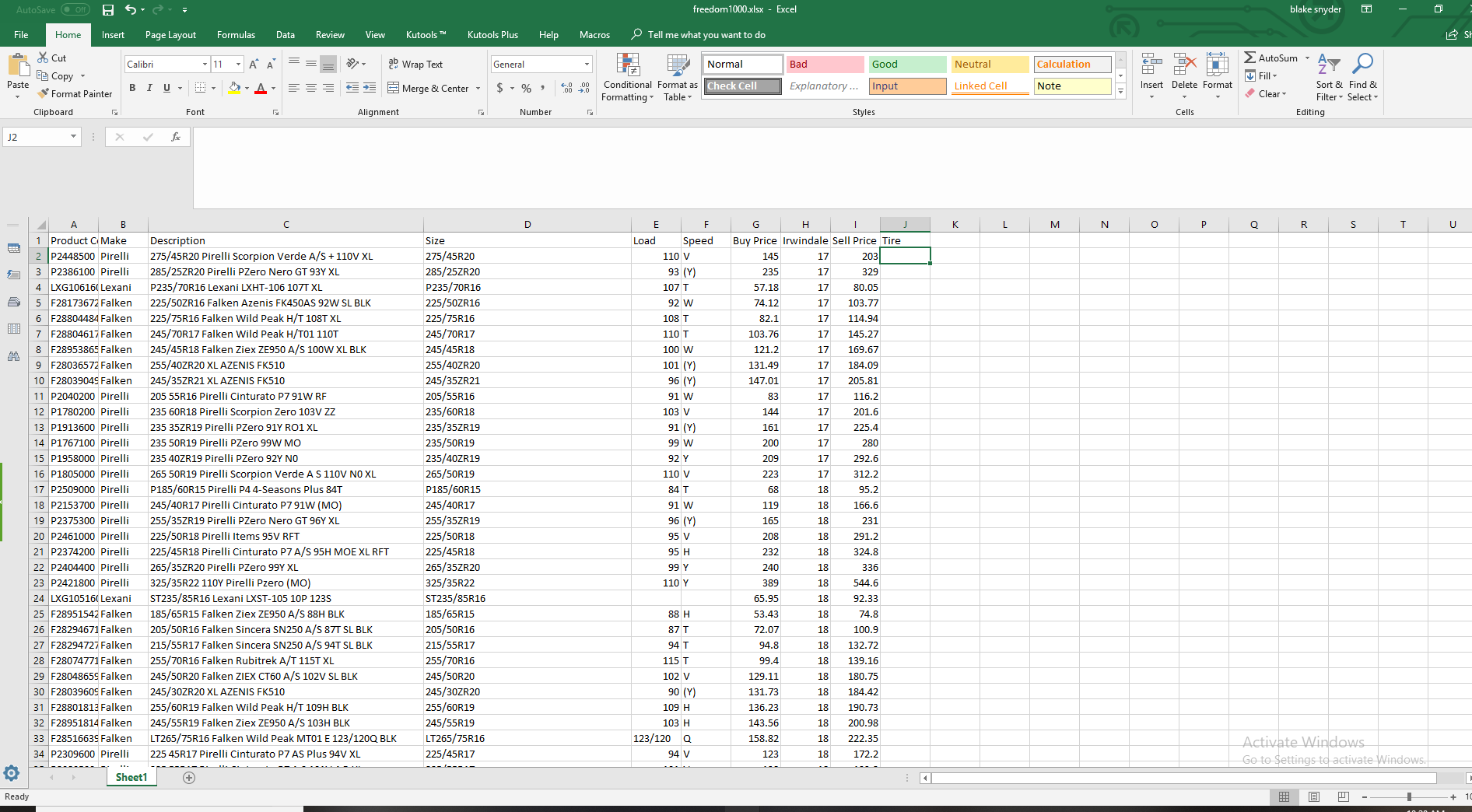Click the Fill Color bucket swatch
This screenshot has height=812, width=1472.
point(234,88)
